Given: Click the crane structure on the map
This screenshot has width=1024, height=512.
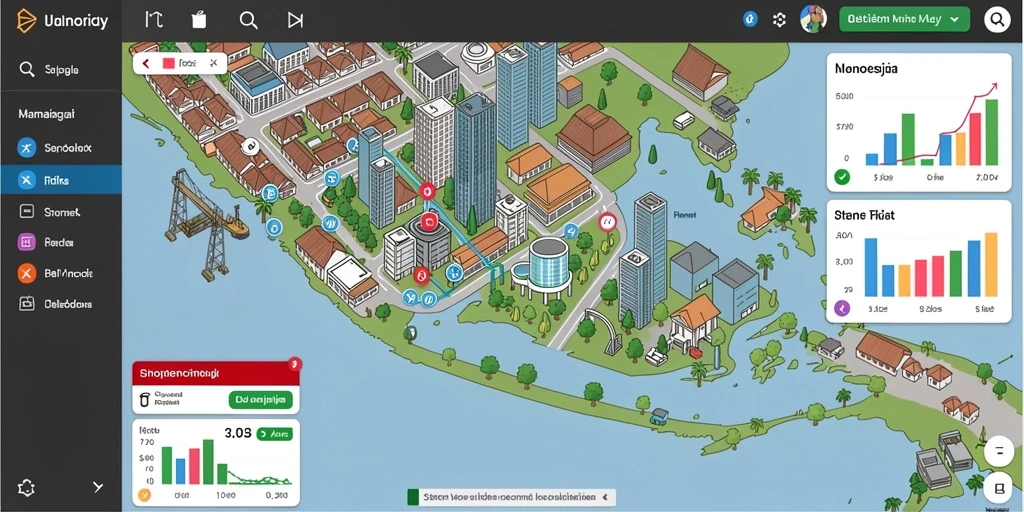Looking at the screenshot, I should (x=204, y=222).
